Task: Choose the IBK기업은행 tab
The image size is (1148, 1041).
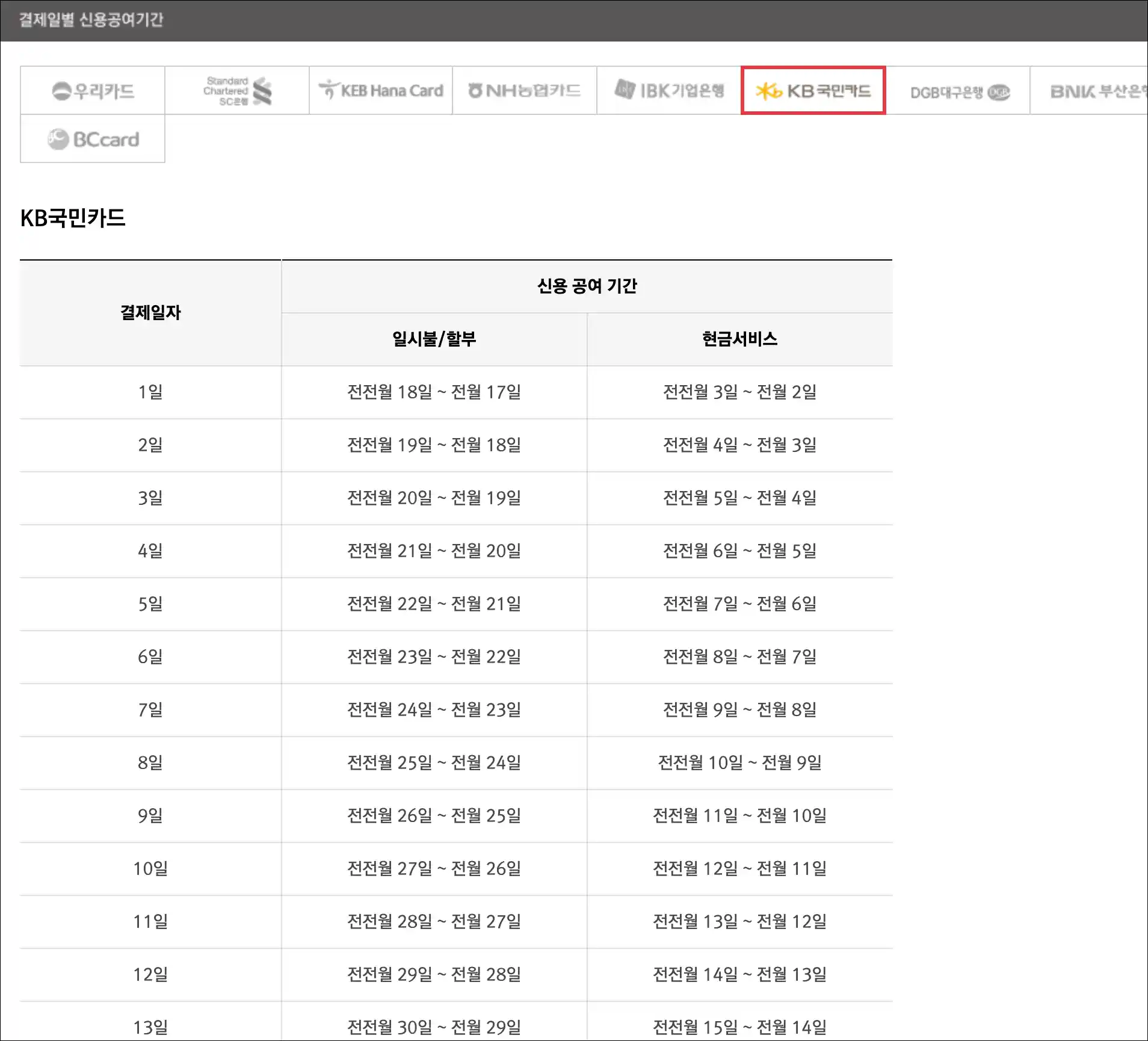Action: click(x=669, y=90)
